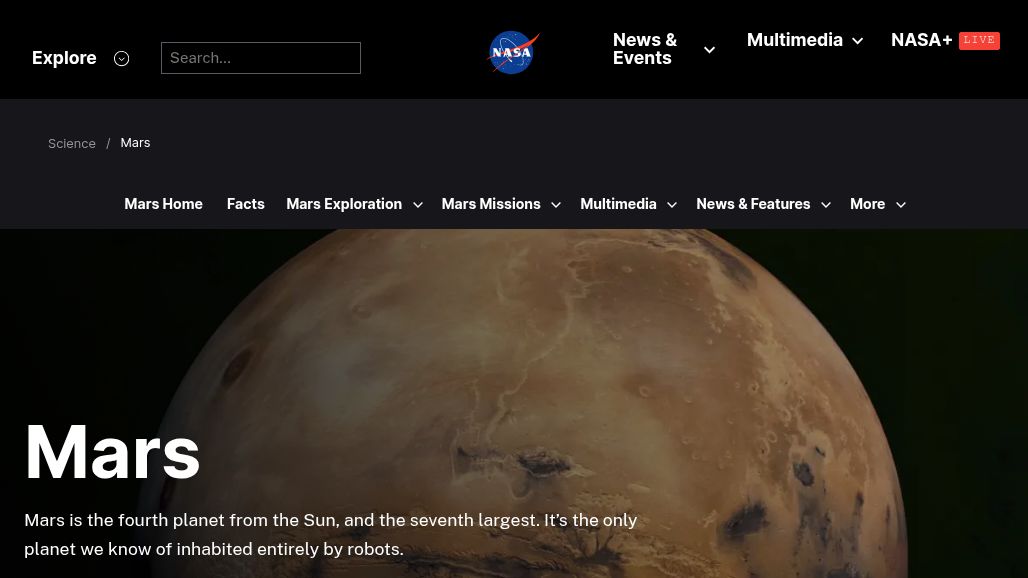Select the Facts menu item

click(x=245, y=203)
